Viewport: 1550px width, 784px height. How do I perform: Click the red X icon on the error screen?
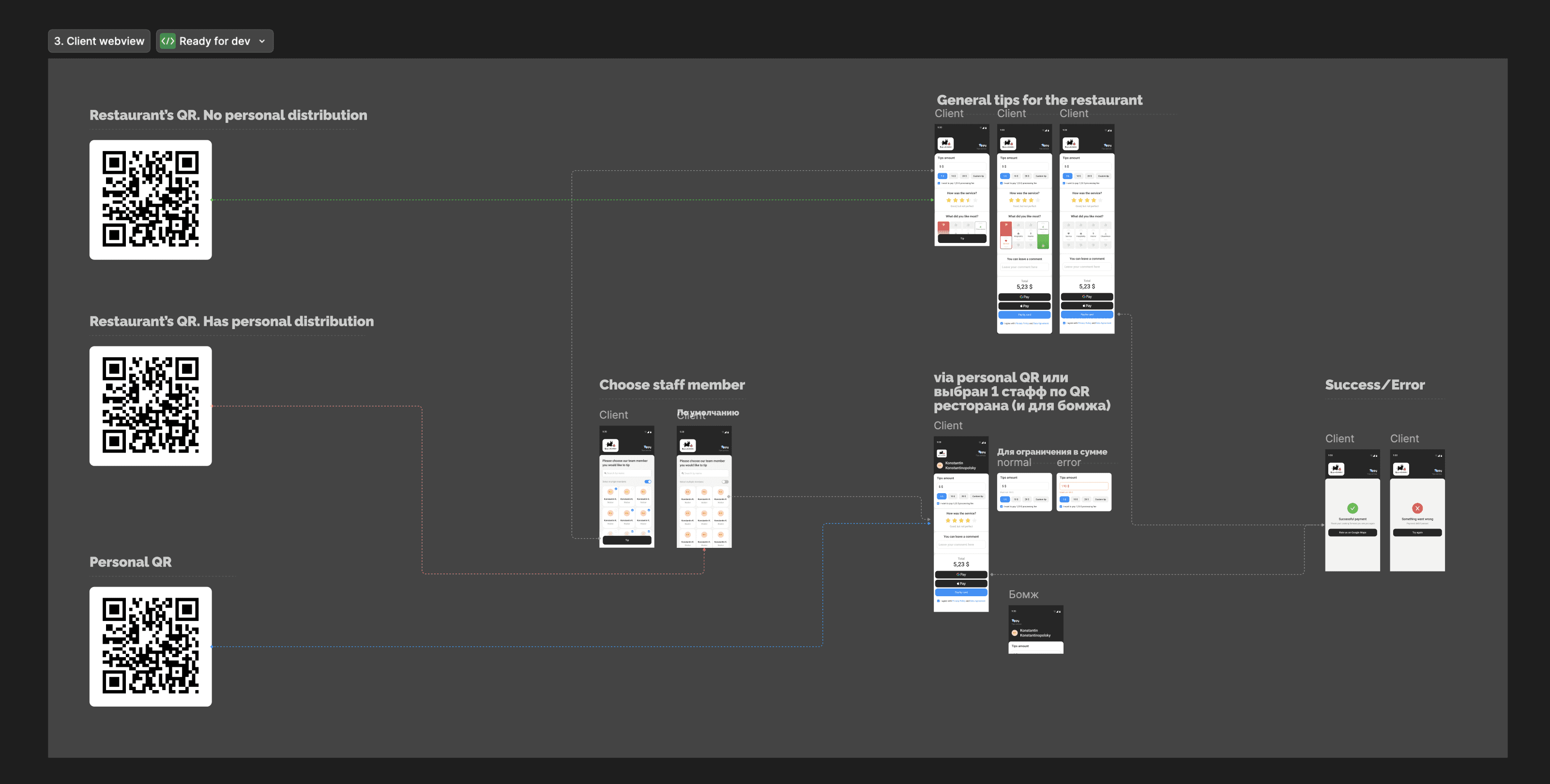click(1417, 508)
